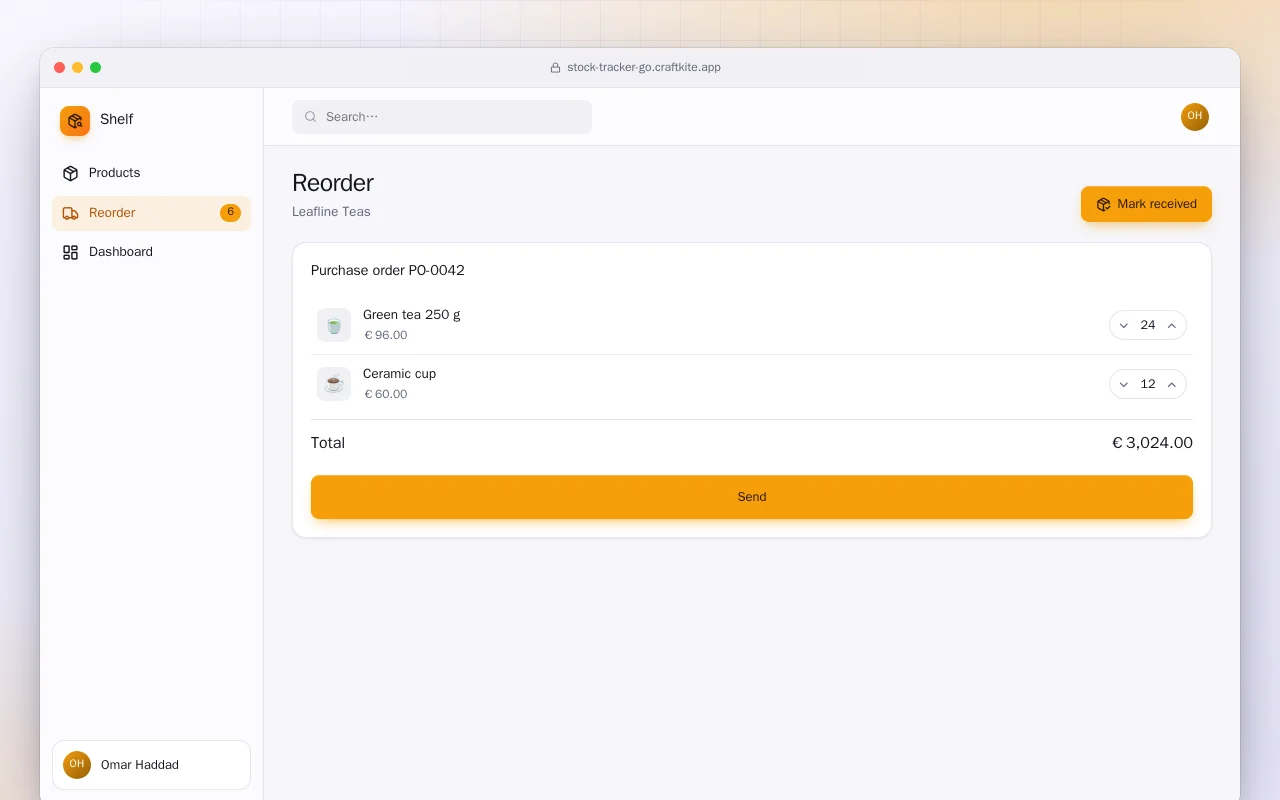The image size is (1280, 800).
Task: Click the Reorder badge showing 6
Action: click(230, 212)
